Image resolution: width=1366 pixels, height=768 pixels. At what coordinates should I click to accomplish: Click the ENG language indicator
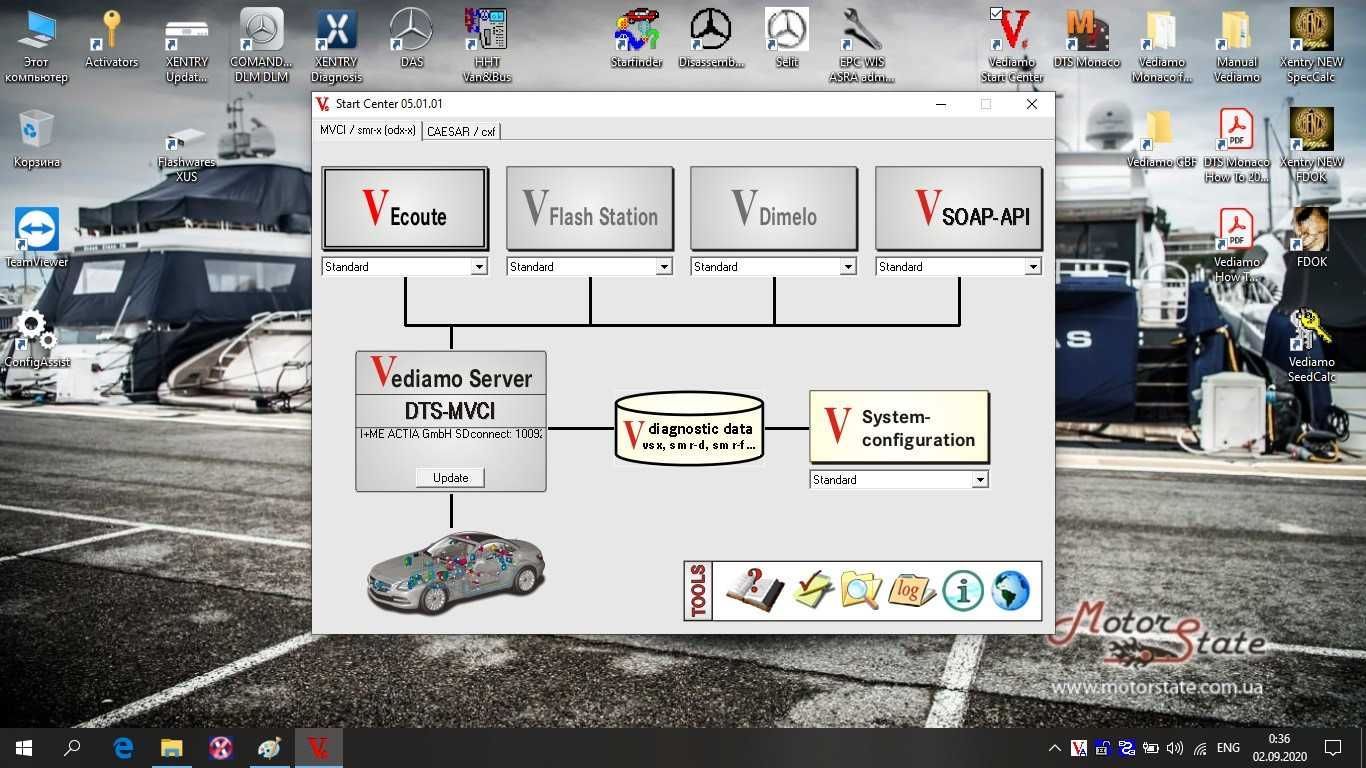click(1228, 748)
